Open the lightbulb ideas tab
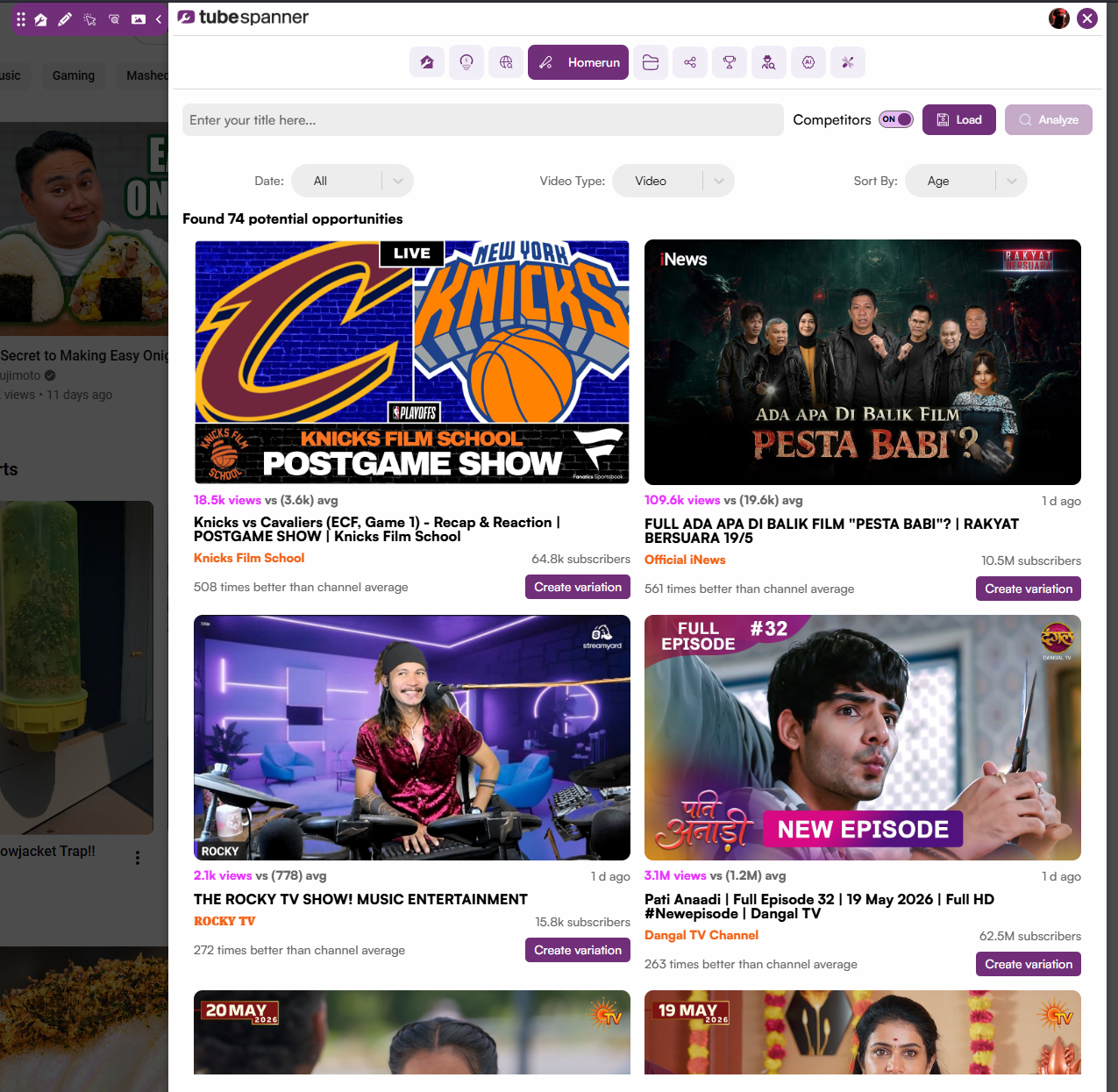1118x1092 pixels. pos(466,62)
